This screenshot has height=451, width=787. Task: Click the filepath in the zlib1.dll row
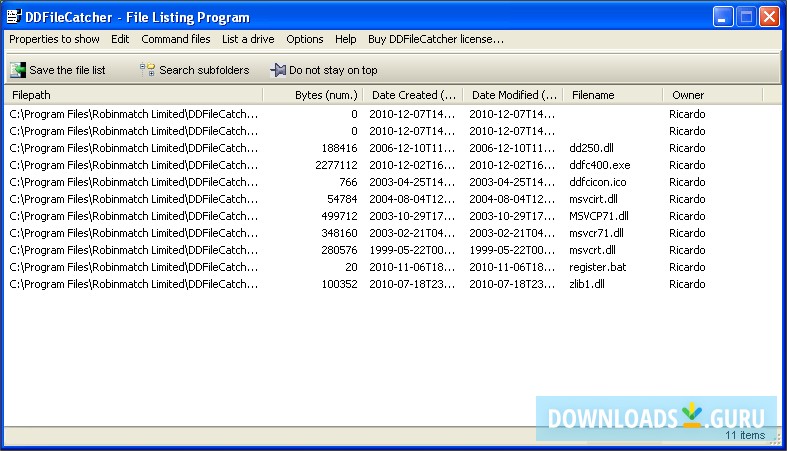coord(134,284)
